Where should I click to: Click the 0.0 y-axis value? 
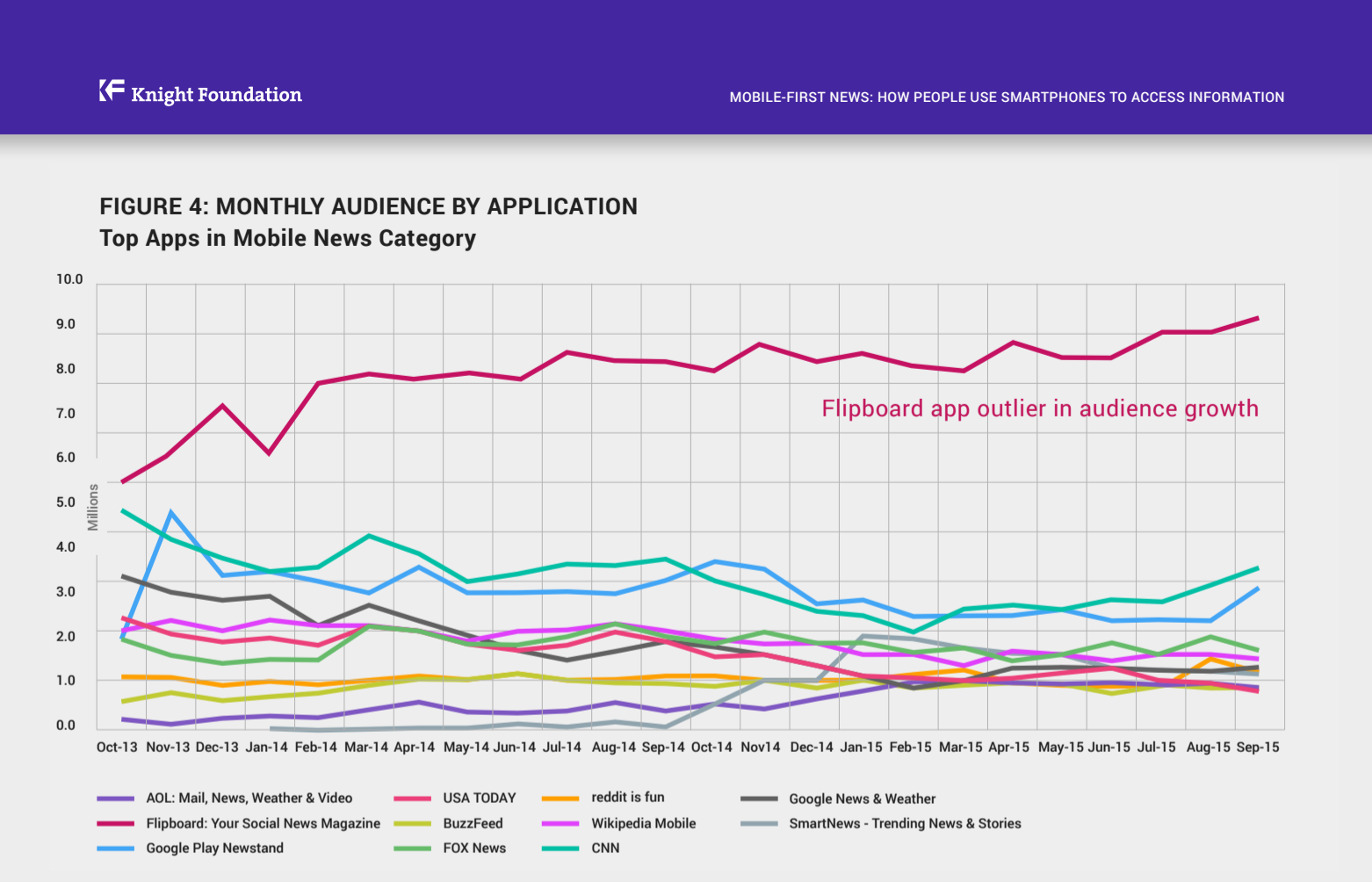coord(66,726)
